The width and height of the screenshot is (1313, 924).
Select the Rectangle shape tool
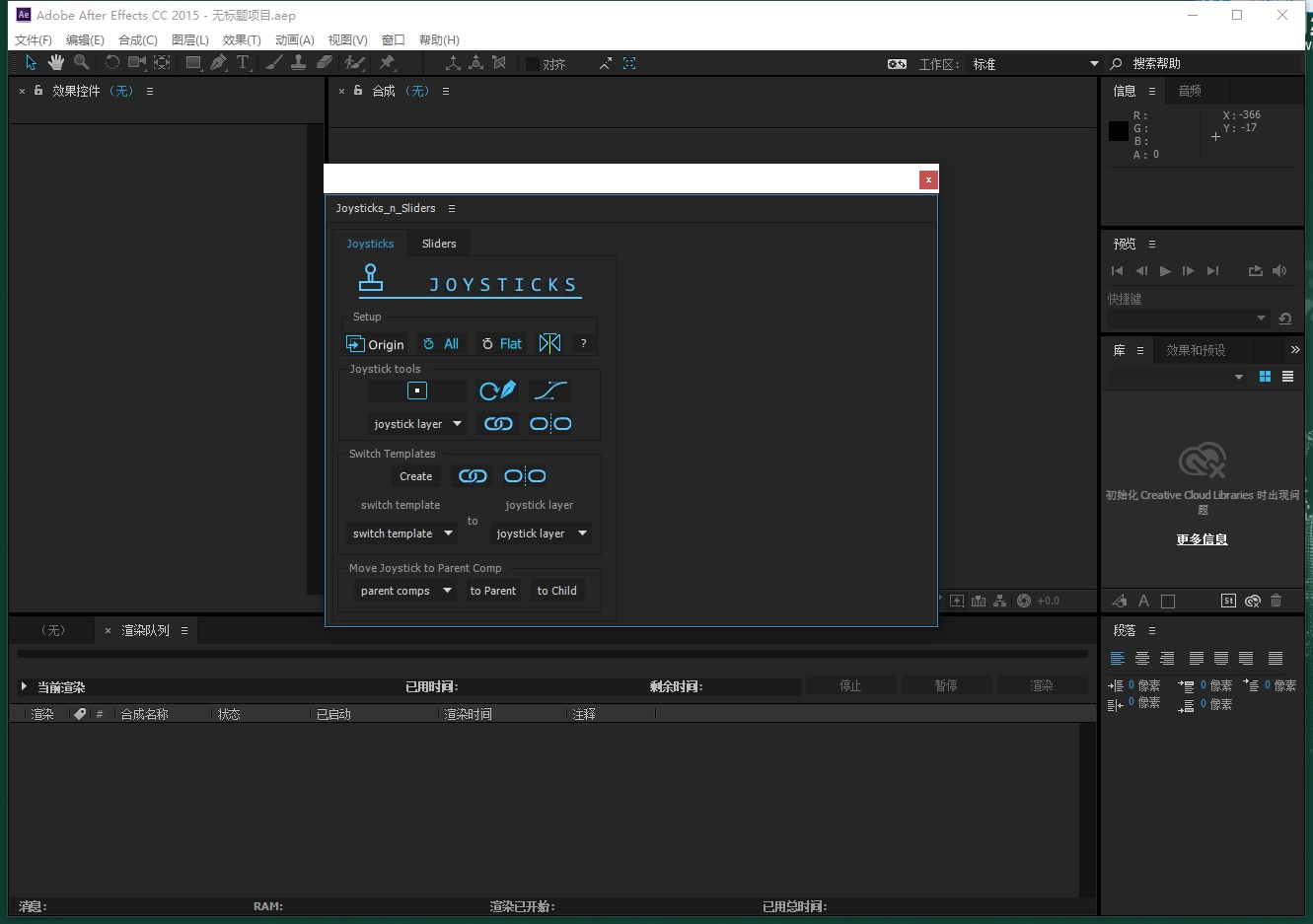(x=193, y=62)
